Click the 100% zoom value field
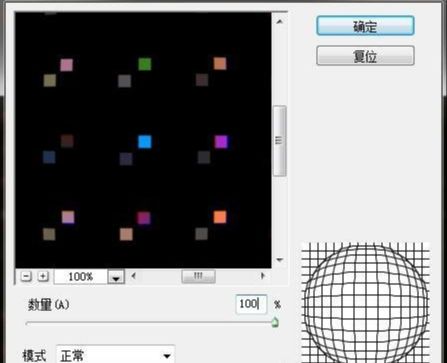The width and height of the screenshot is (447, 363). [x=81, y=277]
